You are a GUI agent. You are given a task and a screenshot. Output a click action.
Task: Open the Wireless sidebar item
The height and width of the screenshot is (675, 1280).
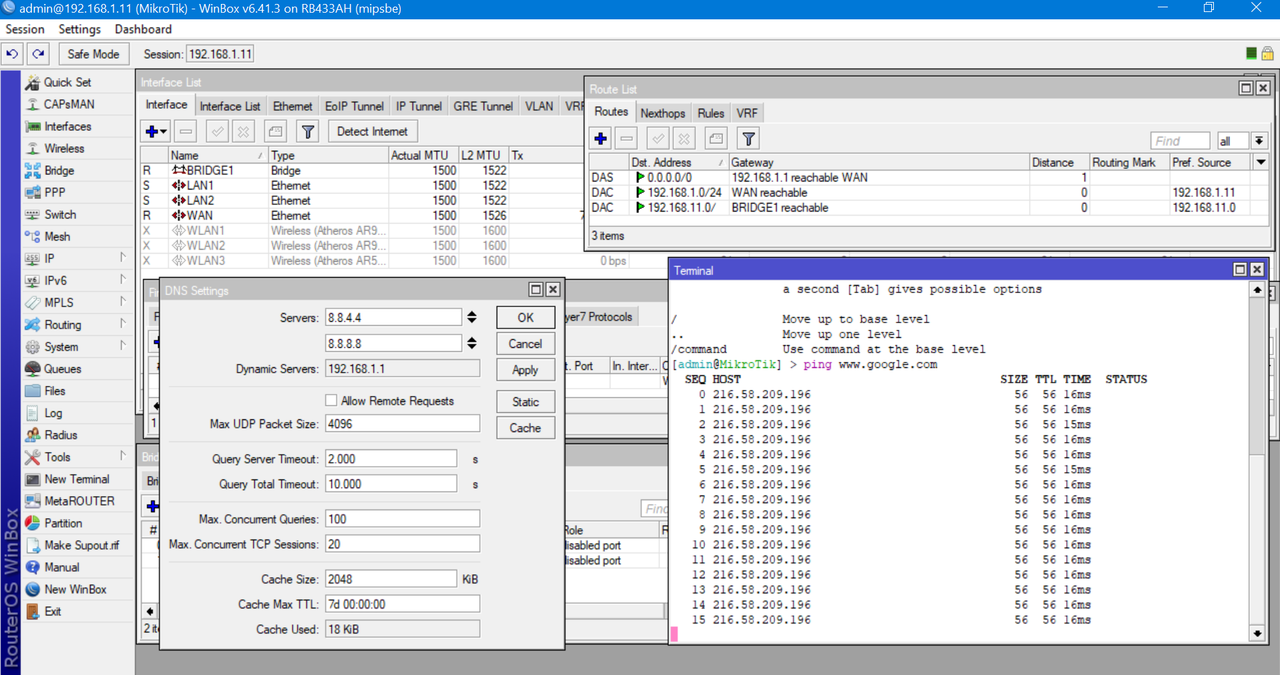click(64, 148)
